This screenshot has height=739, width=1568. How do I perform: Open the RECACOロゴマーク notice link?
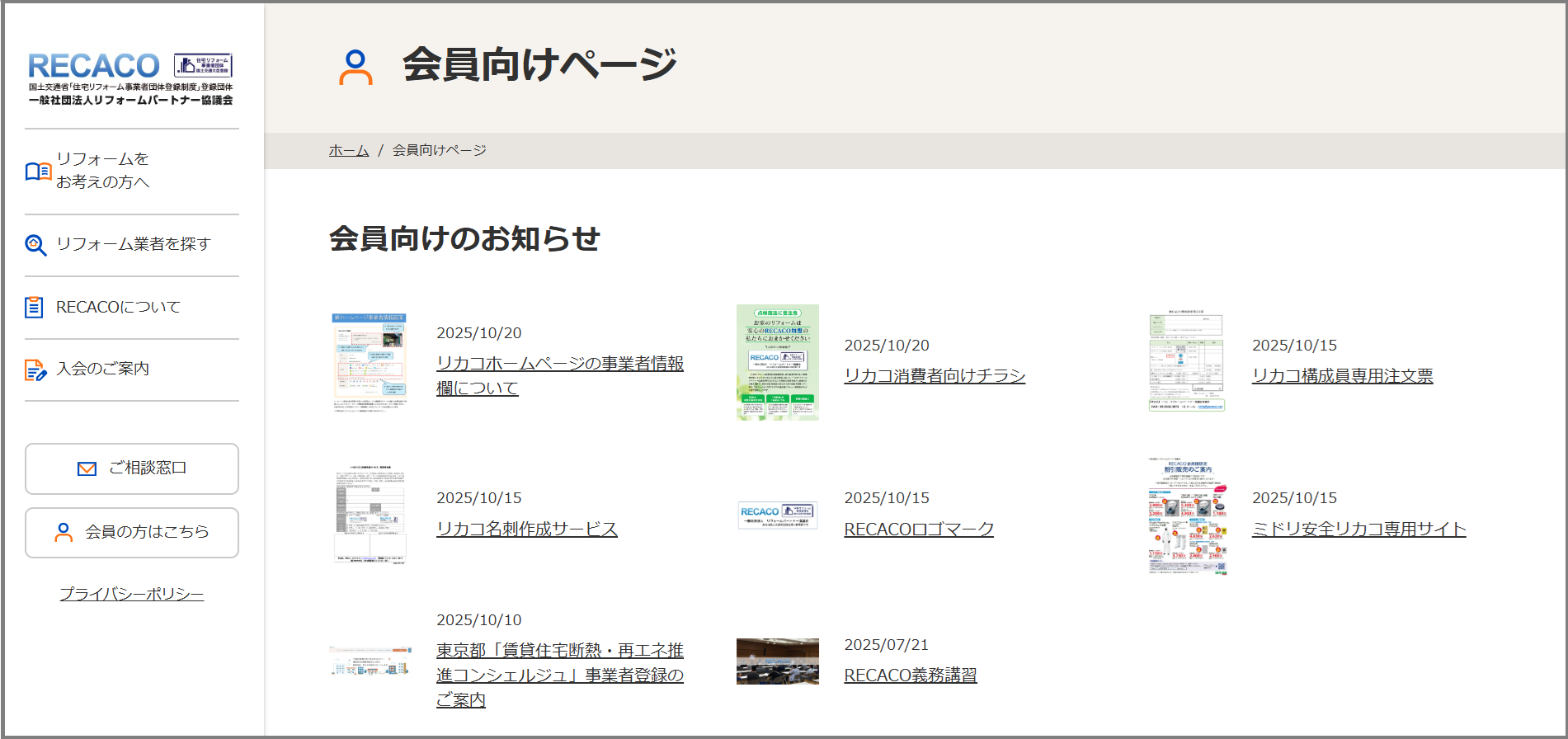tap(918, 529)
